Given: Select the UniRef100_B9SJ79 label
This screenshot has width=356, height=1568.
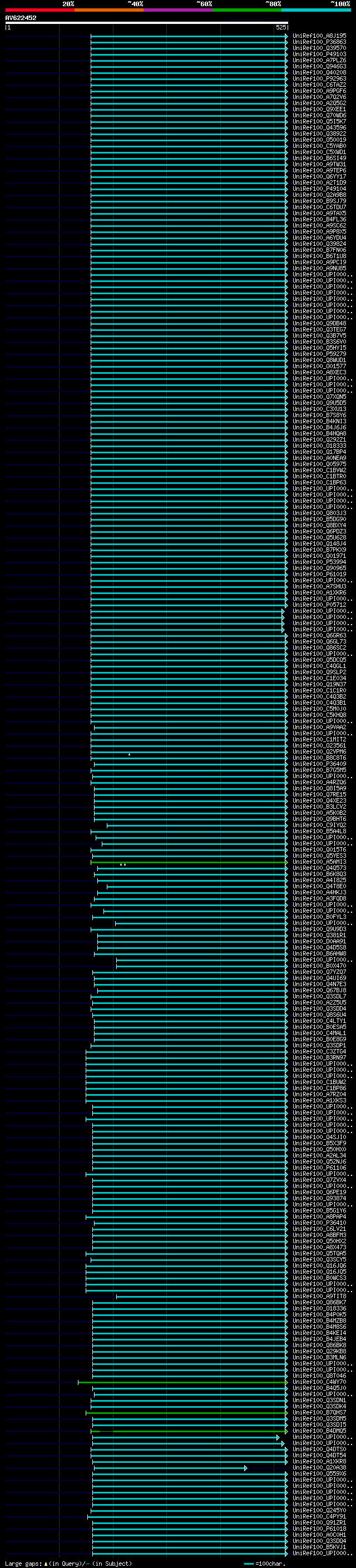Looking at the screenshot, I should pyautogui.click(x=319, y=201).
